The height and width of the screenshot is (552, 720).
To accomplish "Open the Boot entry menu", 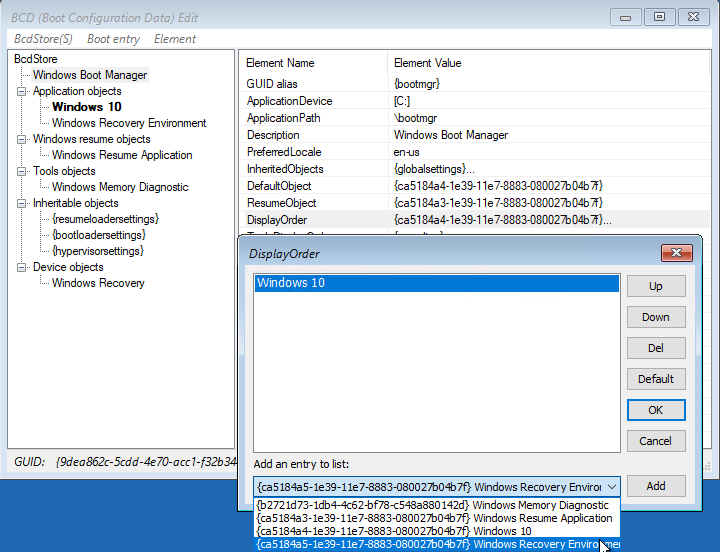I will (x=113, y=39).
